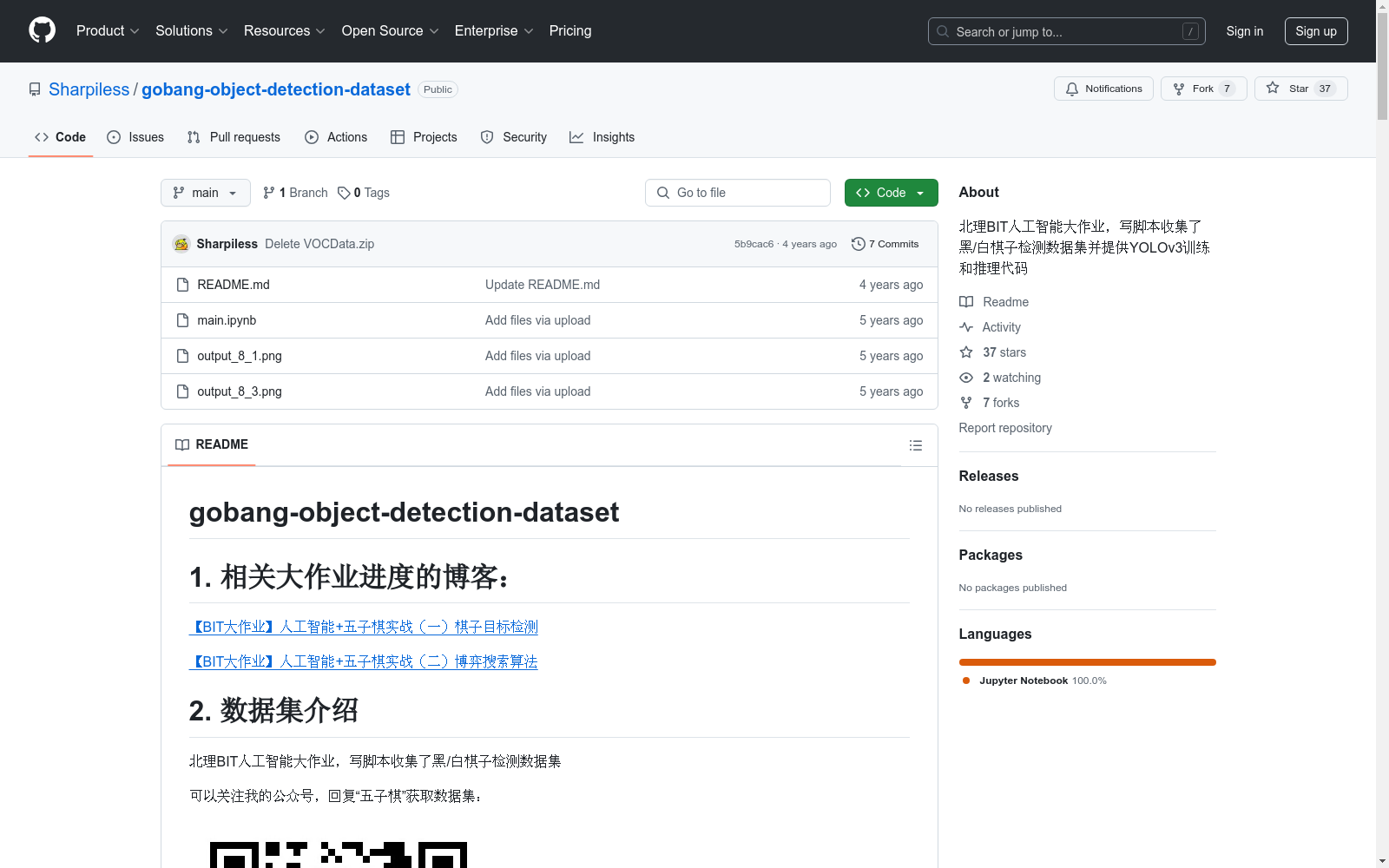The height and width of the screenshot is (868, 1389).
Task: Open the Delete VOCData.zip commit message
Action: click(x=319, y=244)
